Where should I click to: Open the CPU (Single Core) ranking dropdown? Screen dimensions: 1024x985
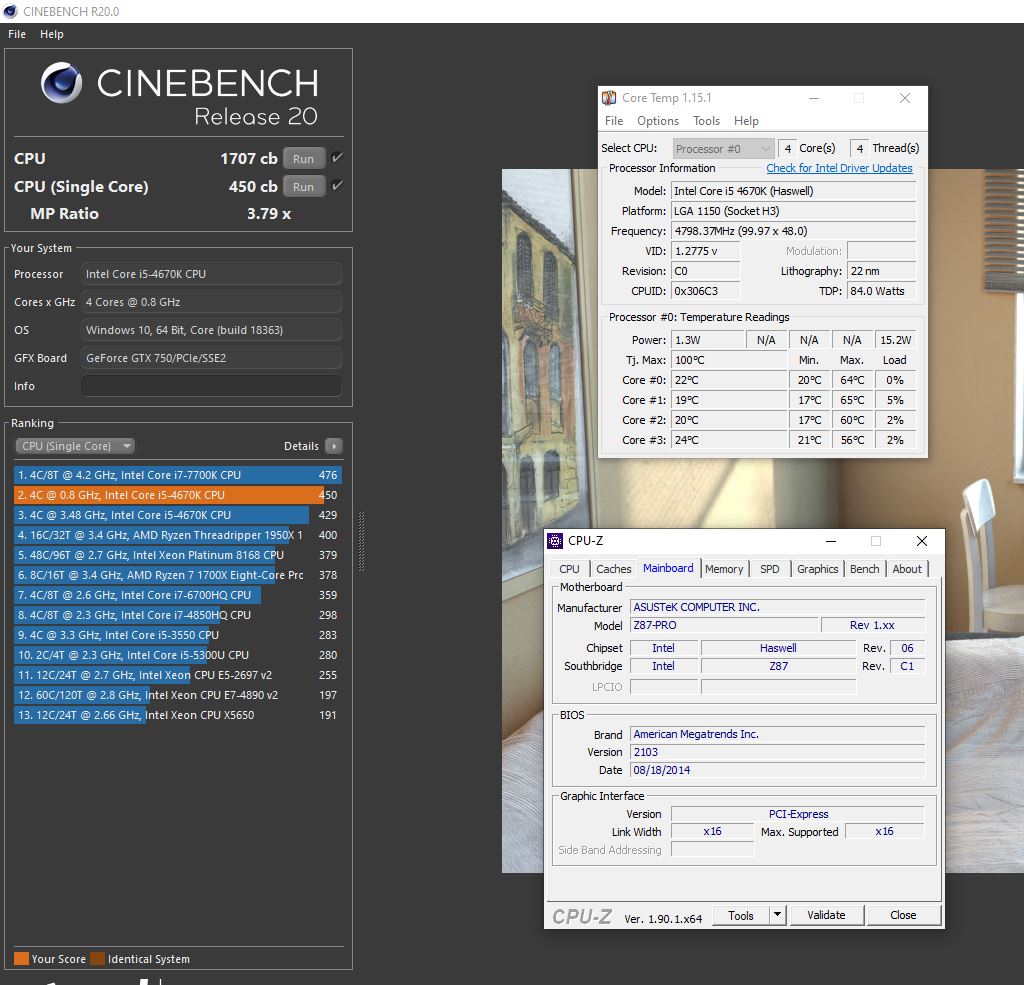point(74,446)
